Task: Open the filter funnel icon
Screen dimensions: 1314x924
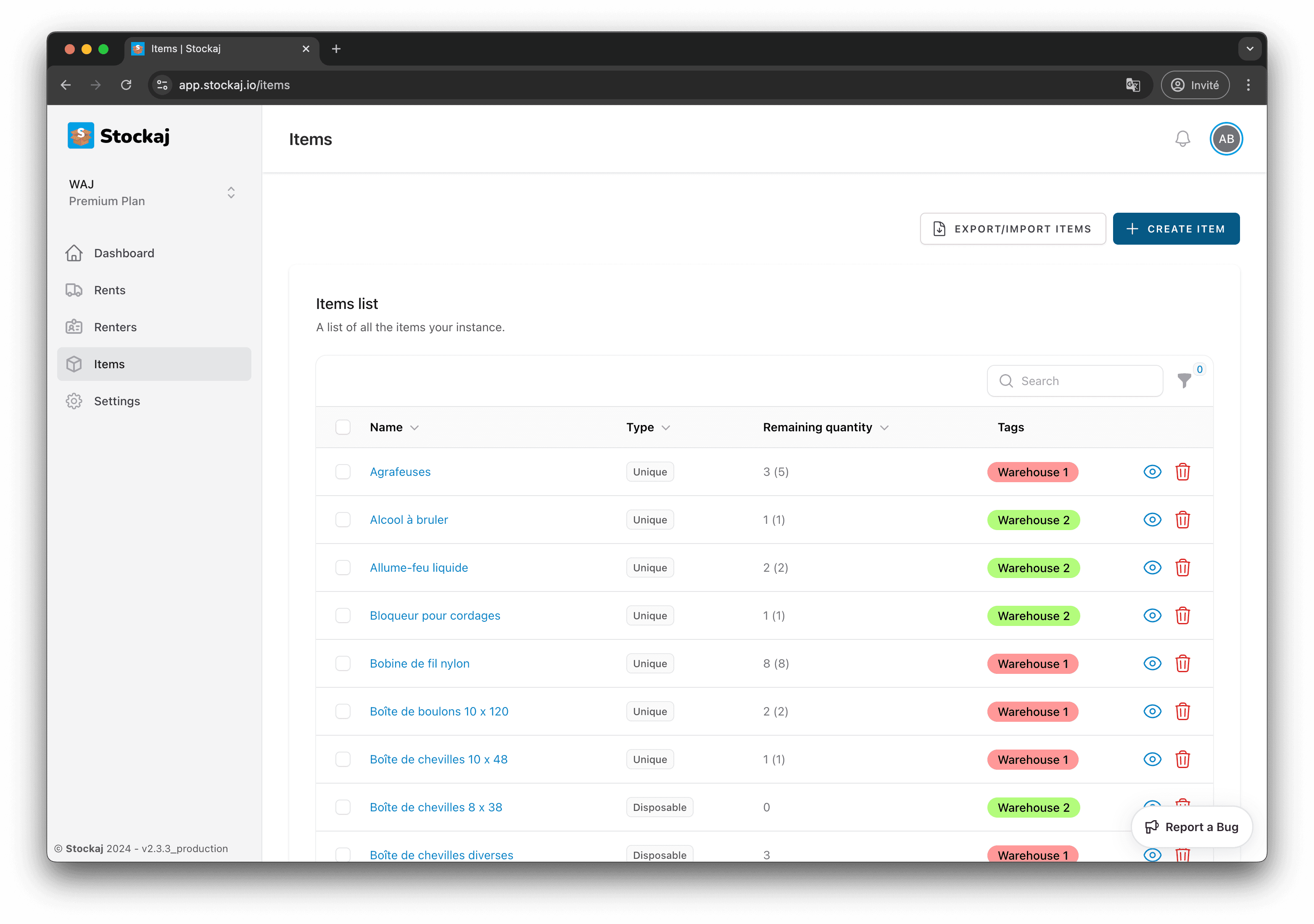Action: point(1184,381)
